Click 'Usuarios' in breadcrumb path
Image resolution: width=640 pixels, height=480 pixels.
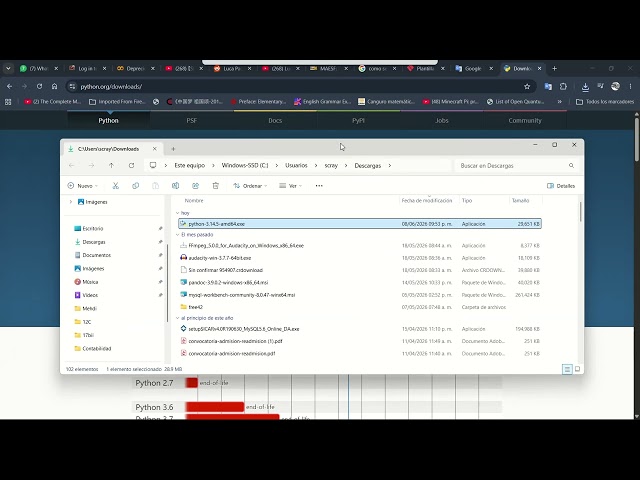click(296, 165)
